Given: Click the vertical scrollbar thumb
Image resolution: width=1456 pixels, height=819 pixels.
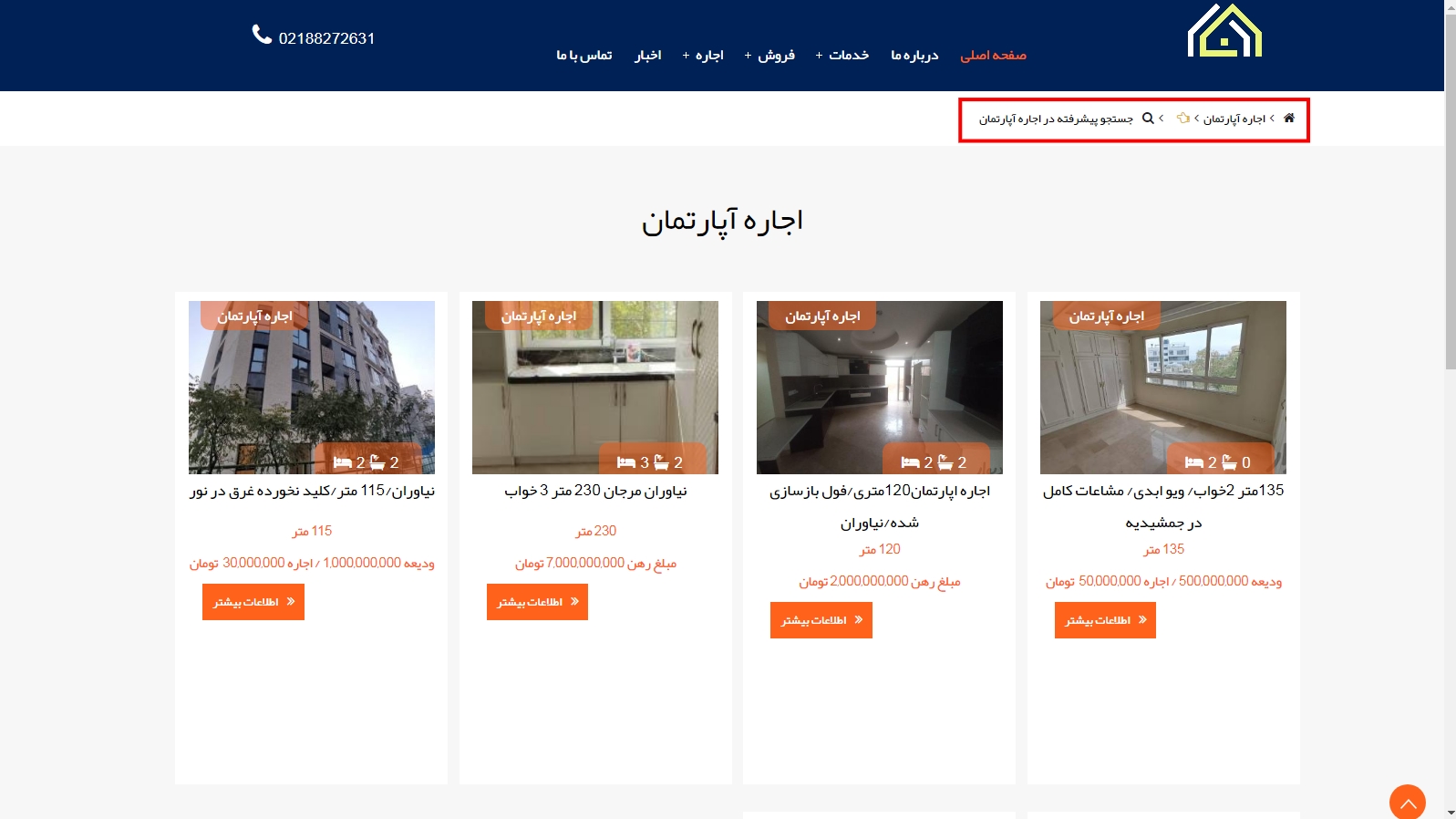Looking at the screenshot, I should 1450,192.
